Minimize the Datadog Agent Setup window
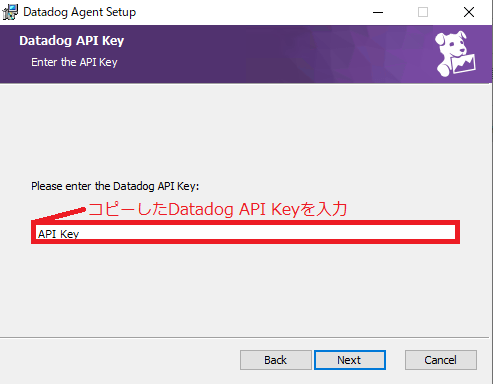This screenshot has height=384, width=493. 378,12
